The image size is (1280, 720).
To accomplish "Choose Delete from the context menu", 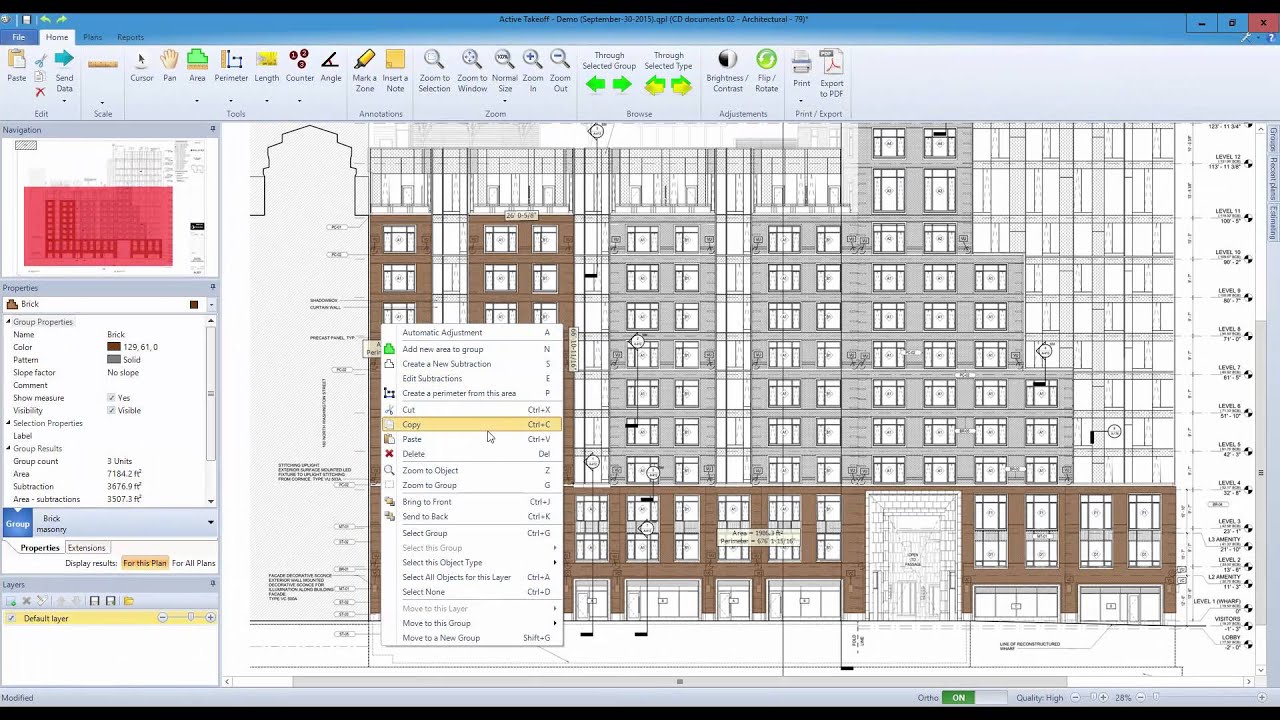I will (472, 454).
